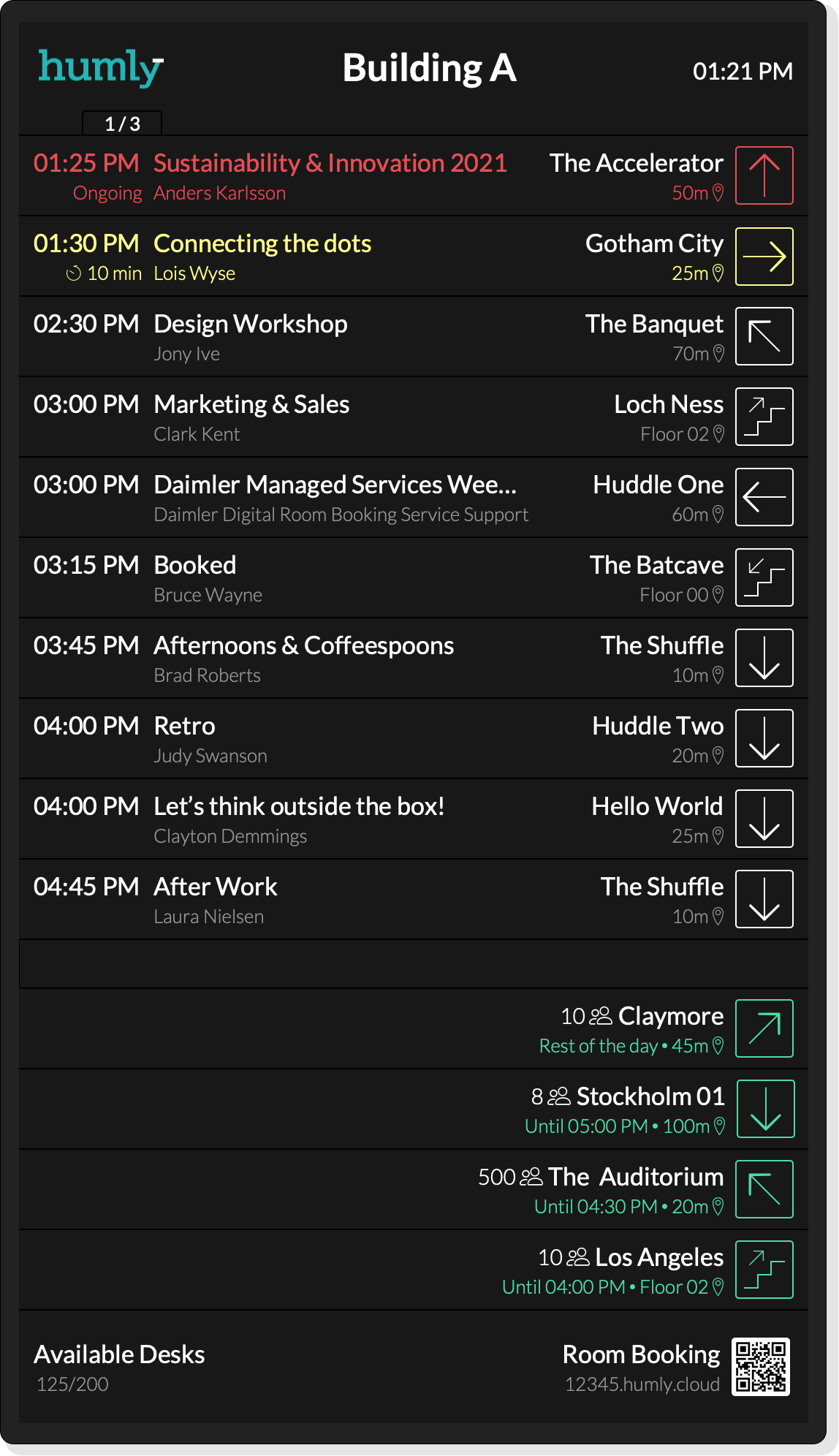
Task: Click the people capacity icon beside The Auditorium
Action: click(x=531, y=1177)
